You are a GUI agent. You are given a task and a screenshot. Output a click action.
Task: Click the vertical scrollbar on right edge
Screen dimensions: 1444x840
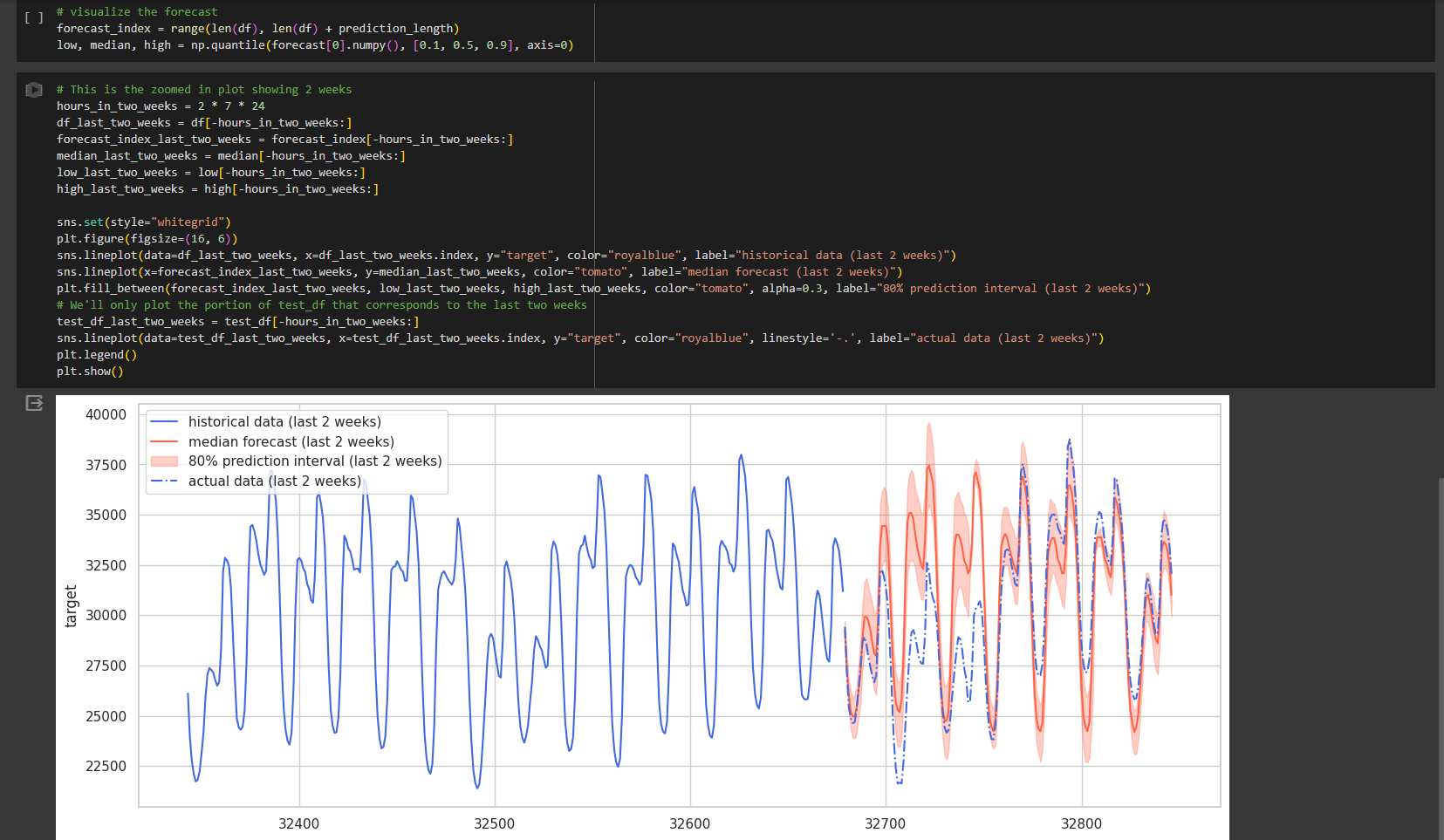(x=1441, y=659)
